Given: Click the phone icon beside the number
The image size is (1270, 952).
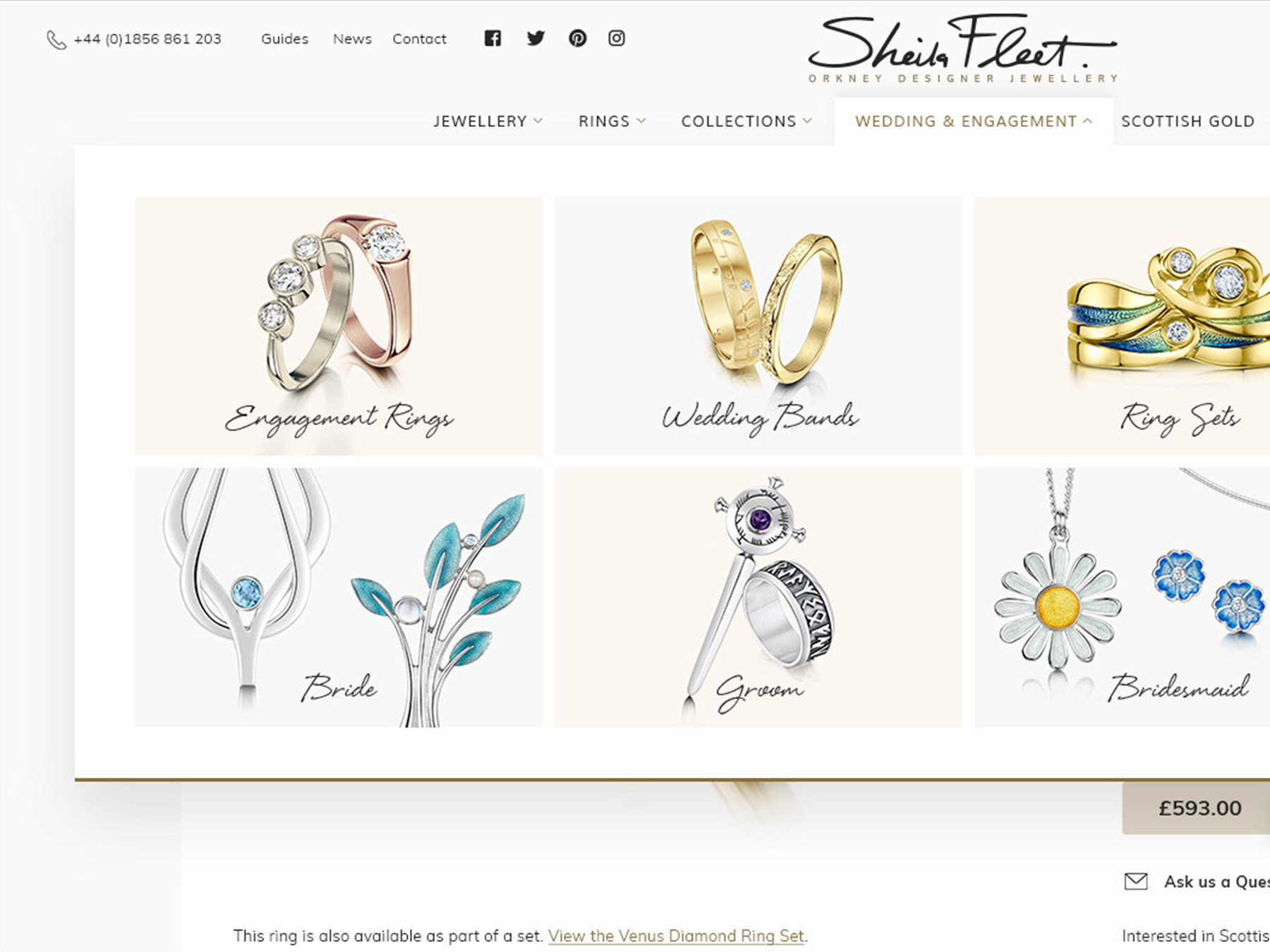Looking at the screenshot, I should (x=56, y=39).
